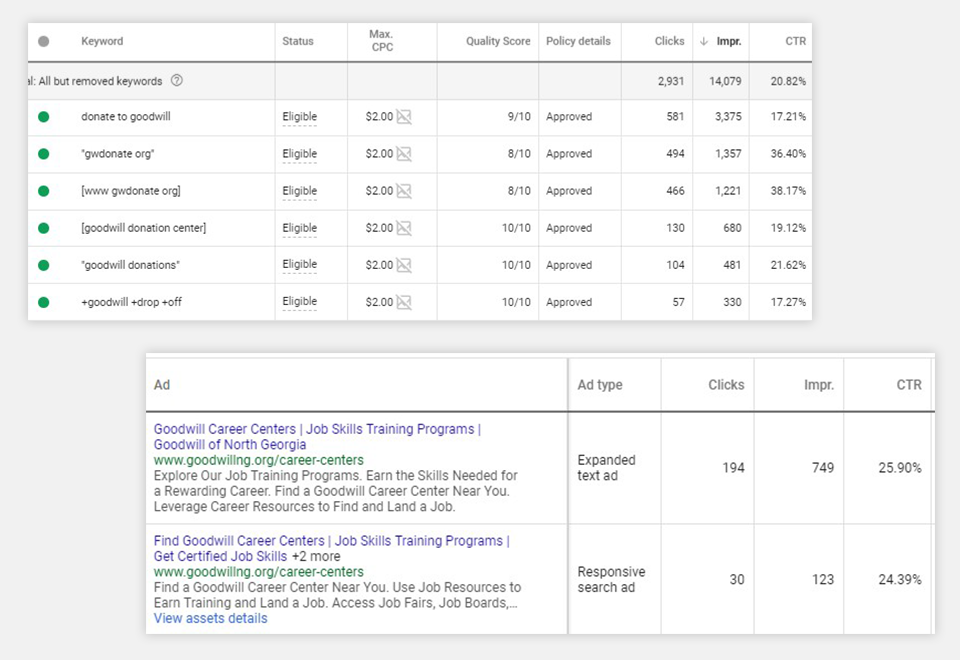Click the 581 clicks cell
Viewport: 960px width, 660px height.
tap(675, 116)
